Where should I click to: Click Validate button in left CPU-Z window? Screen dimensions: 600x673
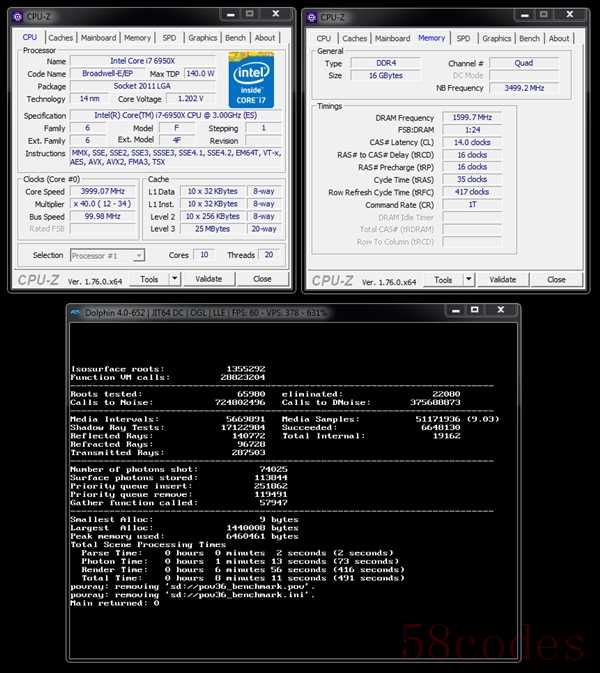click(x=209, y=279)
